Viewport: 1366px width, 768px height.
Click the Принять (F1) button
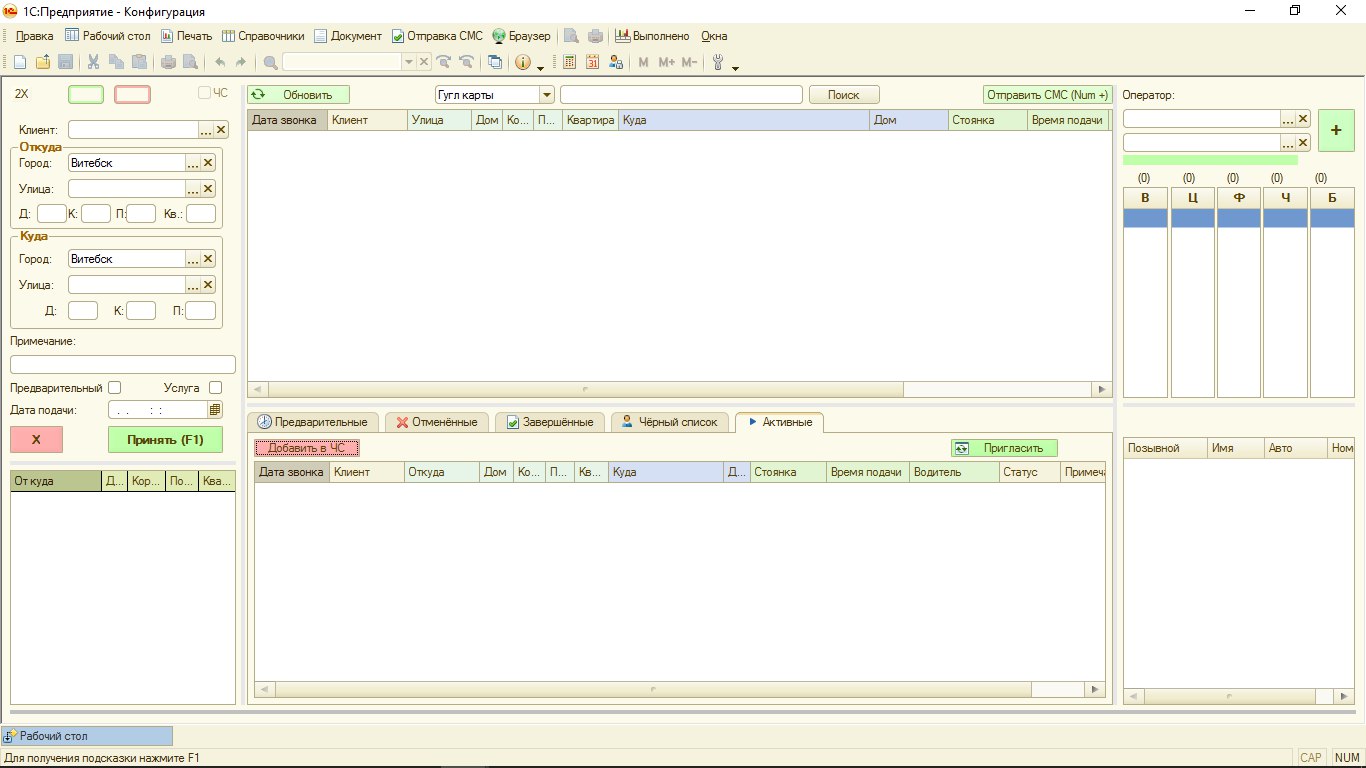pyautogui.click(x=165, y=440)
